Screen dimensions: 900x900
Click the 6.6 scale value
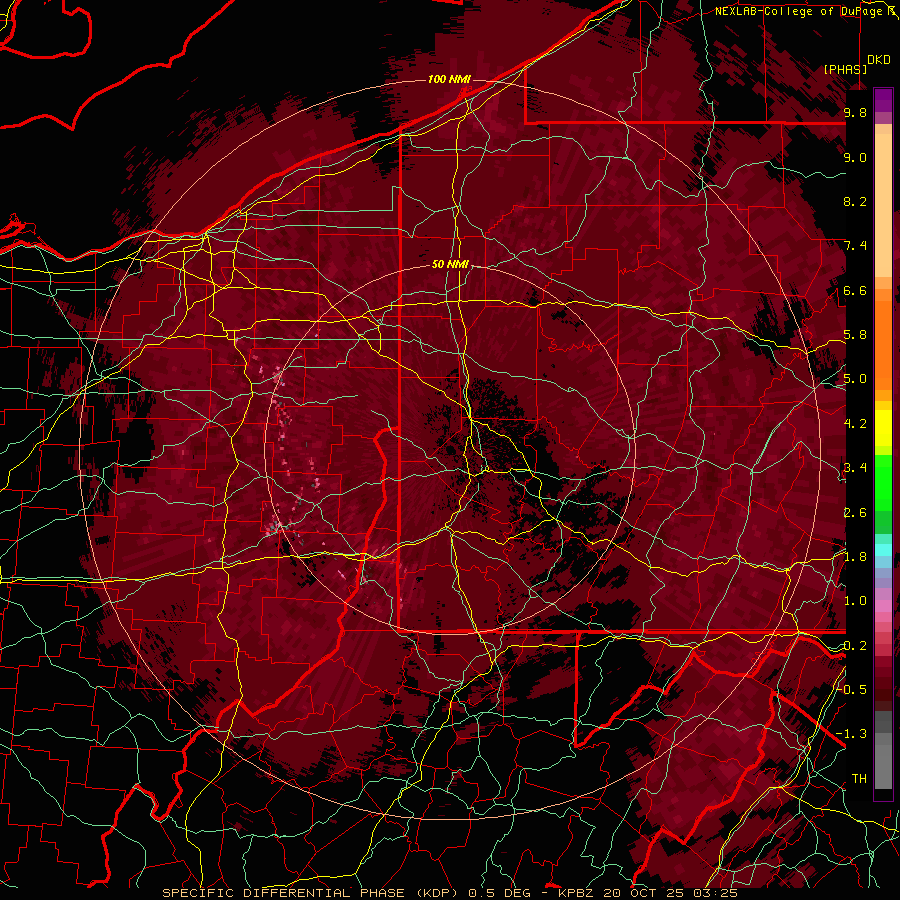855,290
